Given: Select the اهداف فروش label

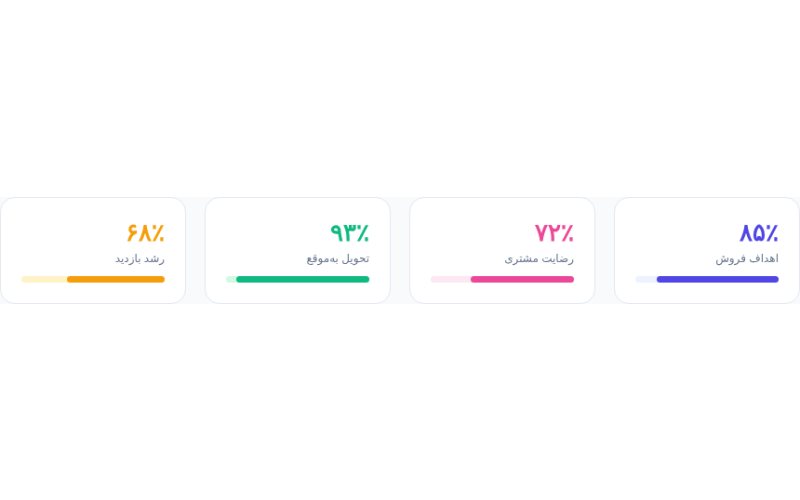Looking at the screenshot, I should [x=747, y=259].
